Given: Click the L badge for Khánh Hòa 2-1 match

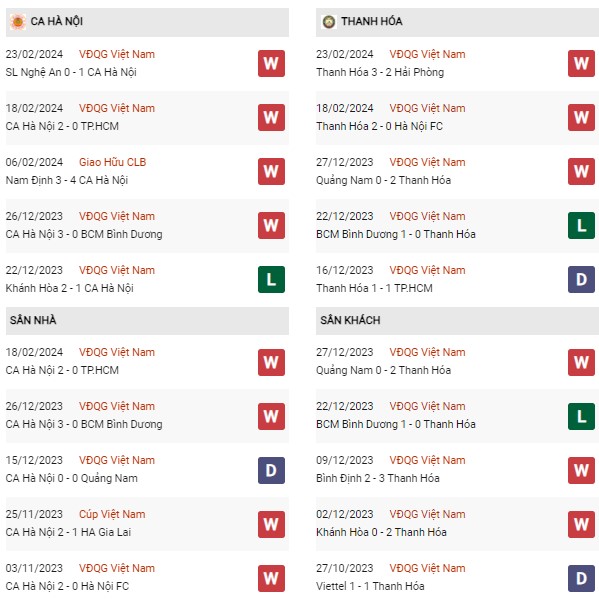Looking at the screenshot, I should (x=271, y=279).
